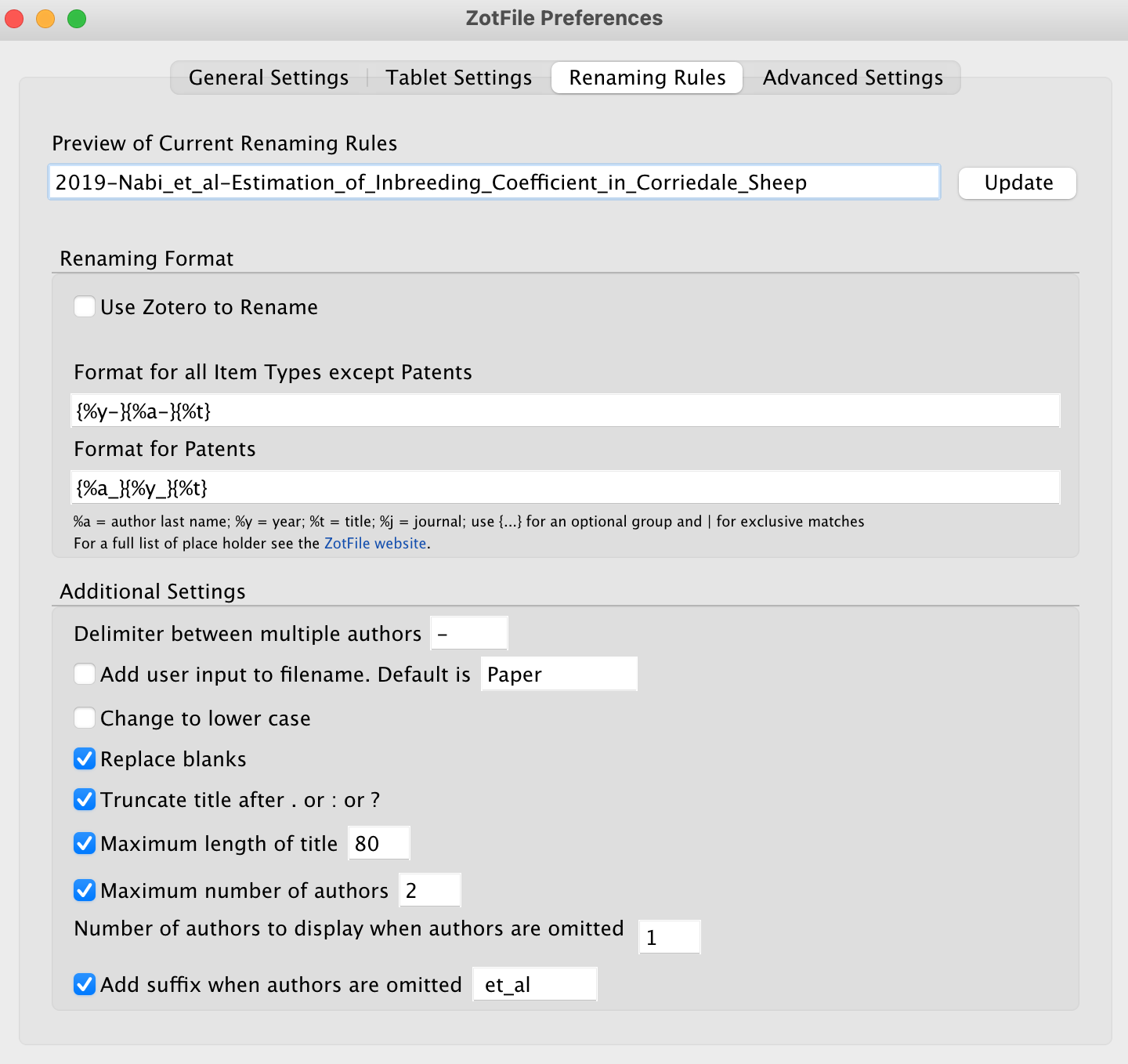
Task: Disable Truncate title after punctuation checkbox
Action: (x=85, y=799)
